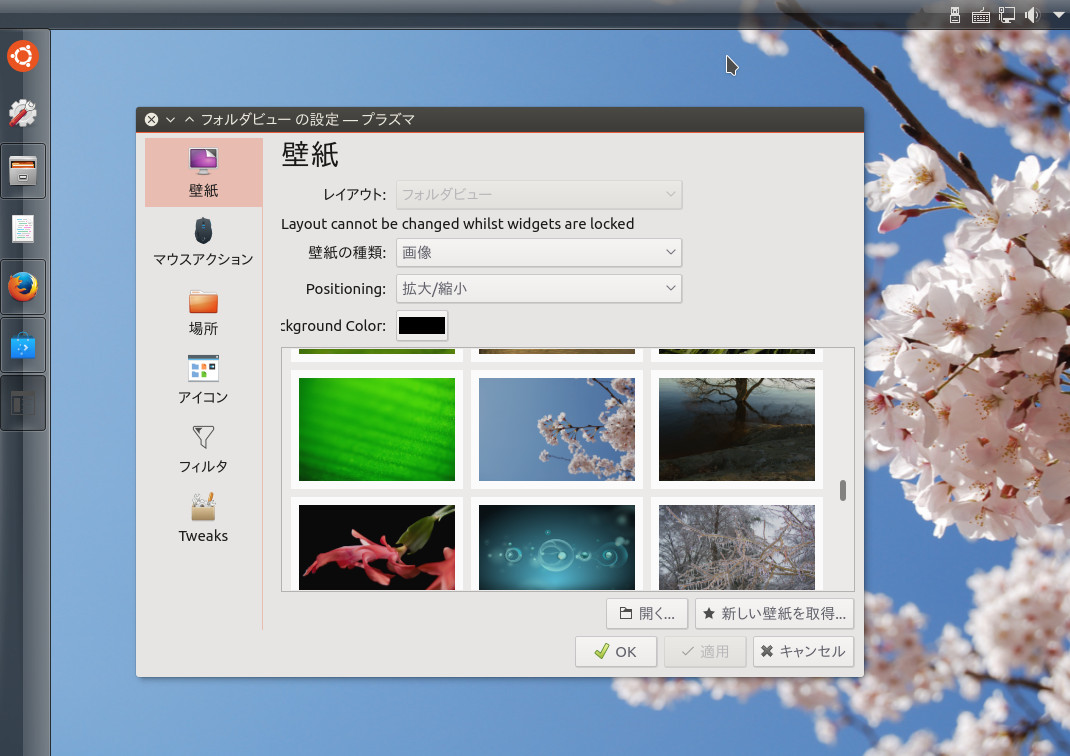
Task: Open the フィルタ (Filter) page
Action: pyautogui.click(x=202, y=449)
